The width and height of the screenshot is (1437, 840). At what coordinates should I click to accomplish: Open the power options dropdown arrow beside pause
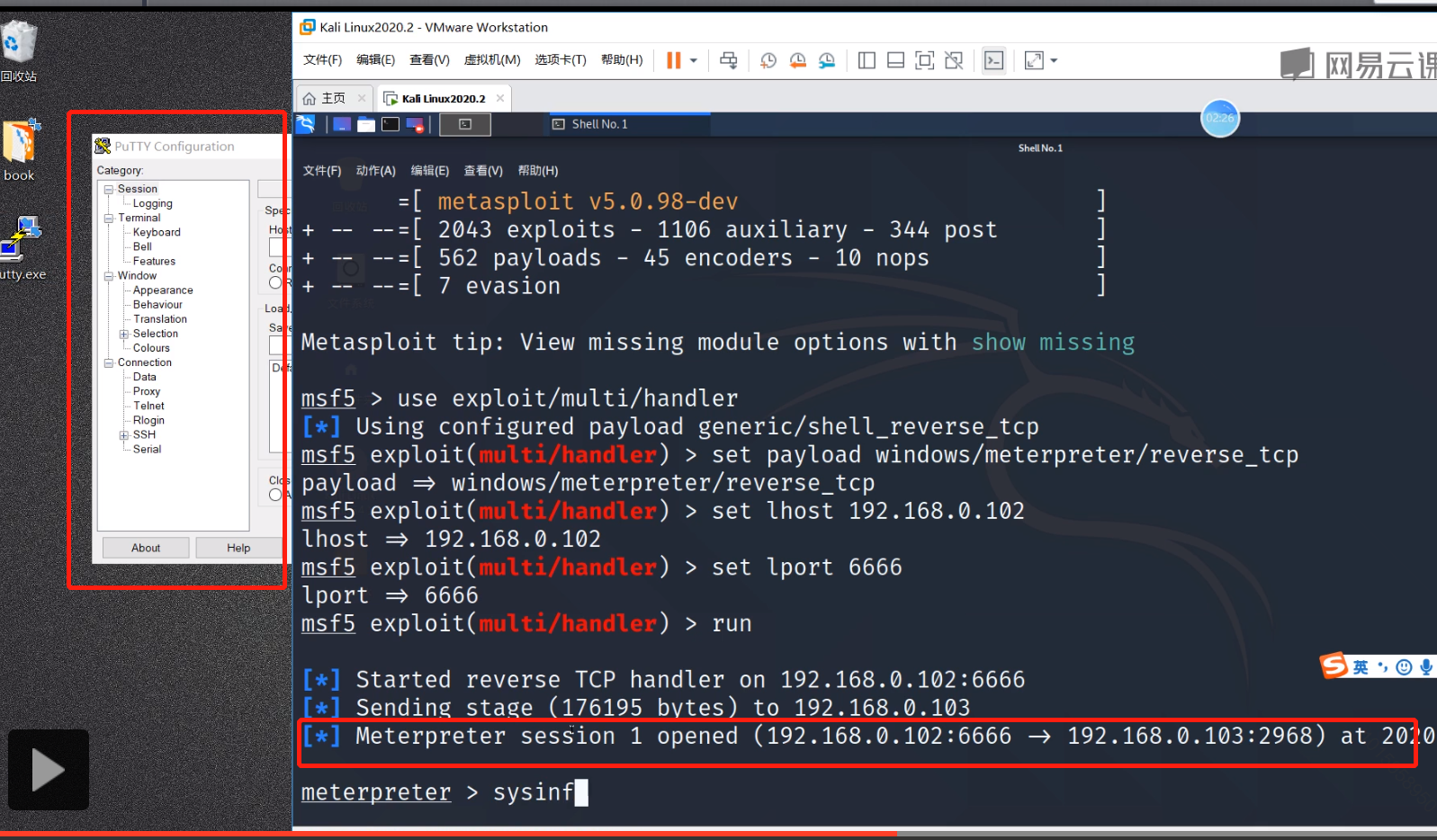694,60
